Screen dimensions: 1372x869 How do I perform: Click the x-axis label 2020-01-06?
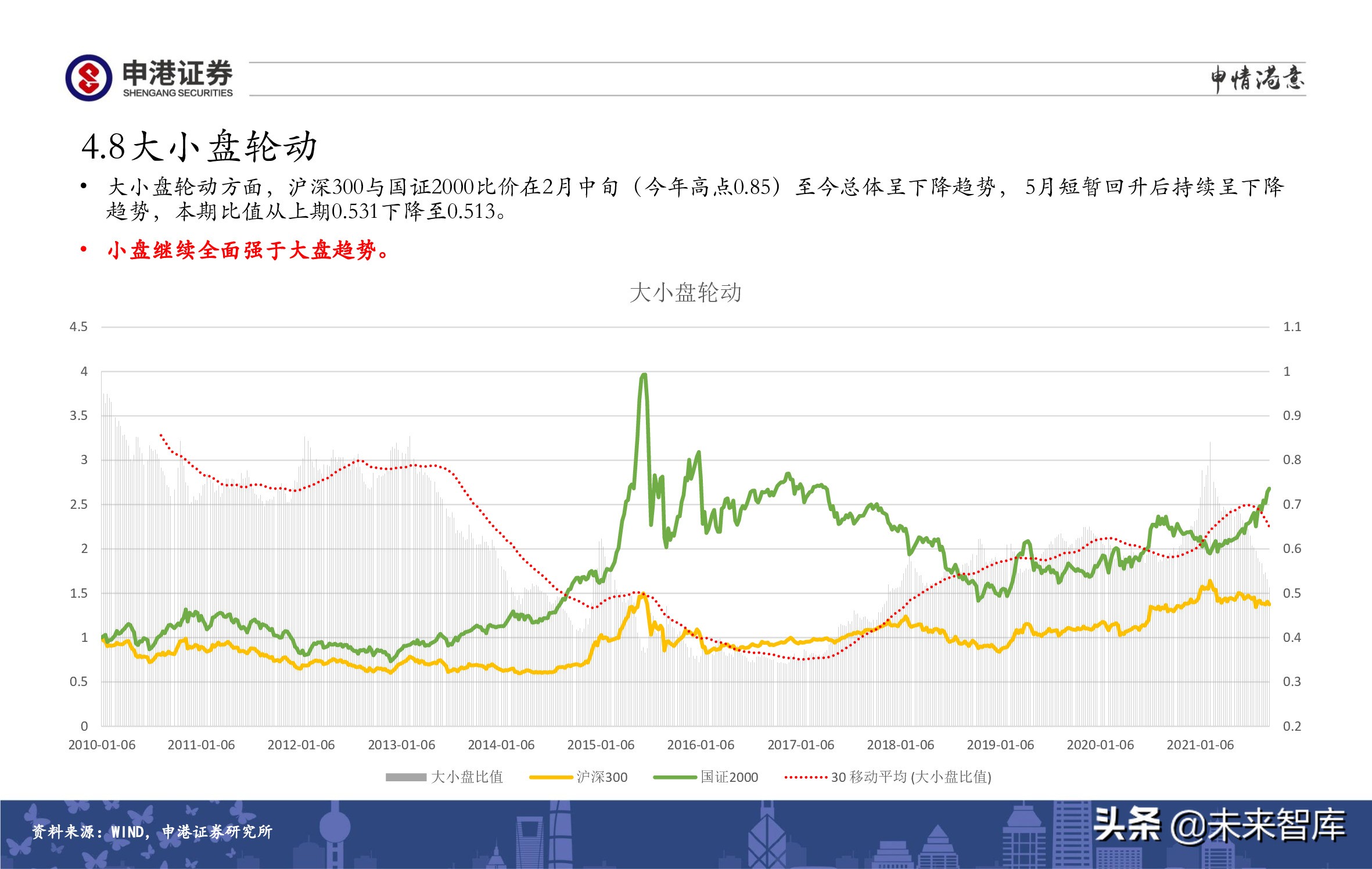(x=1100, y=745)
